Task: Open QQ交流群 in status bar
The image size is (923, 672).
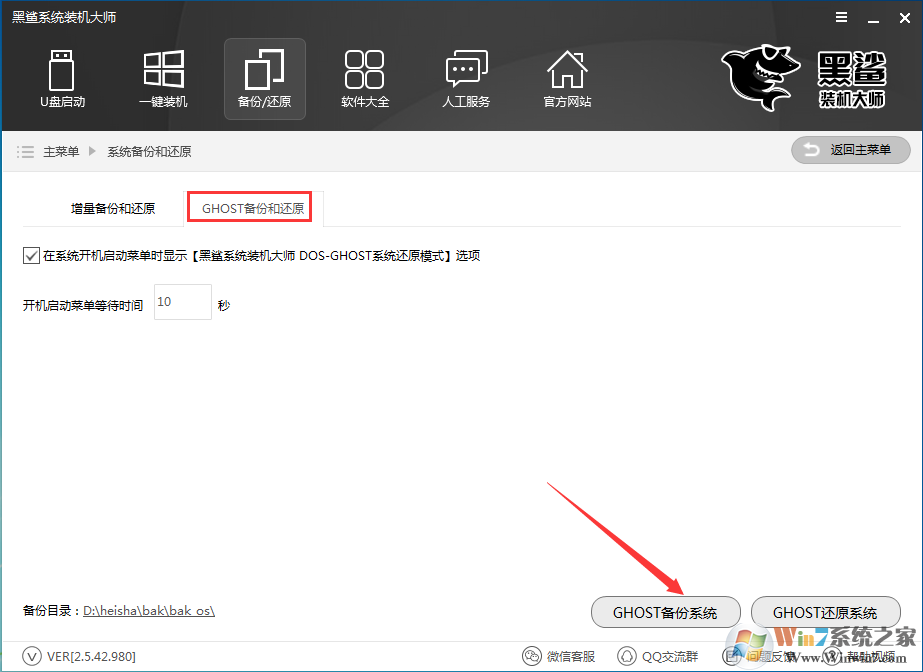Action: 658,656
